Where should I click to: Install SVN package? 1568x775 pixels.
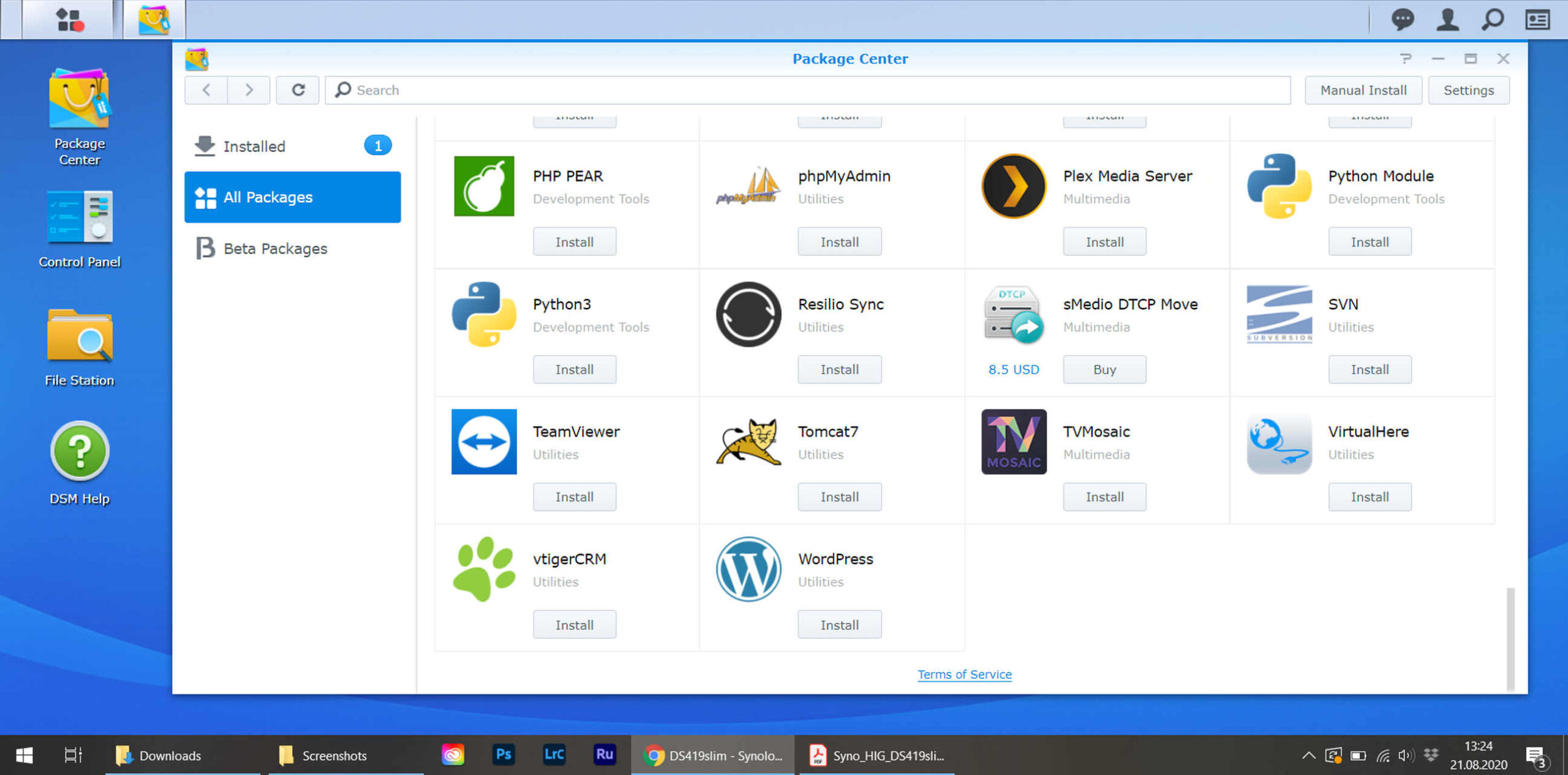[1370, 369]
